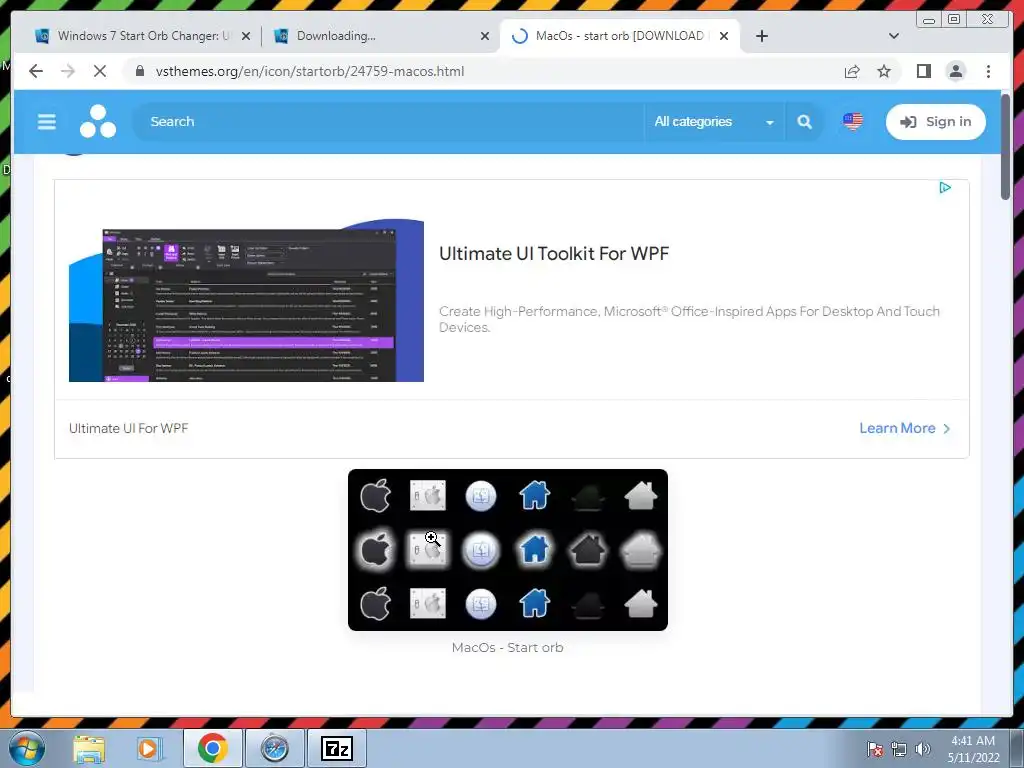Click the vsthemes three-circle logo
Image resolution: width=1024 pixels, height=768 pixels.
point(98,121)
